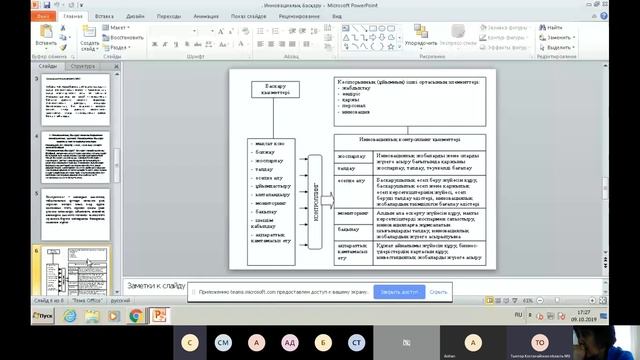The image size is (640, 360).
Task: Click the Decrease Font Size icon
Action: [x=231, y=31]
